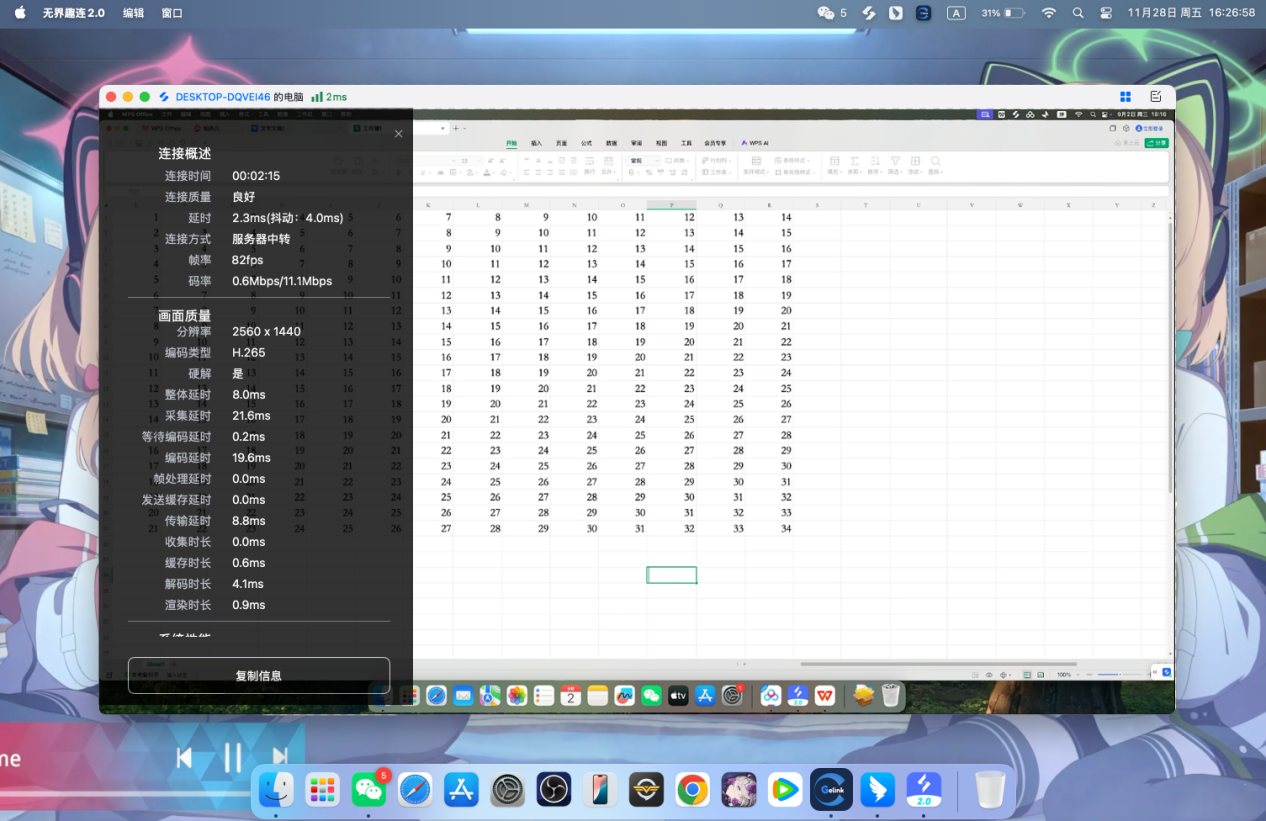Screen dimensions: 1266x821
Task: Open System Settings from the Dock
Action: coord(508,790)
